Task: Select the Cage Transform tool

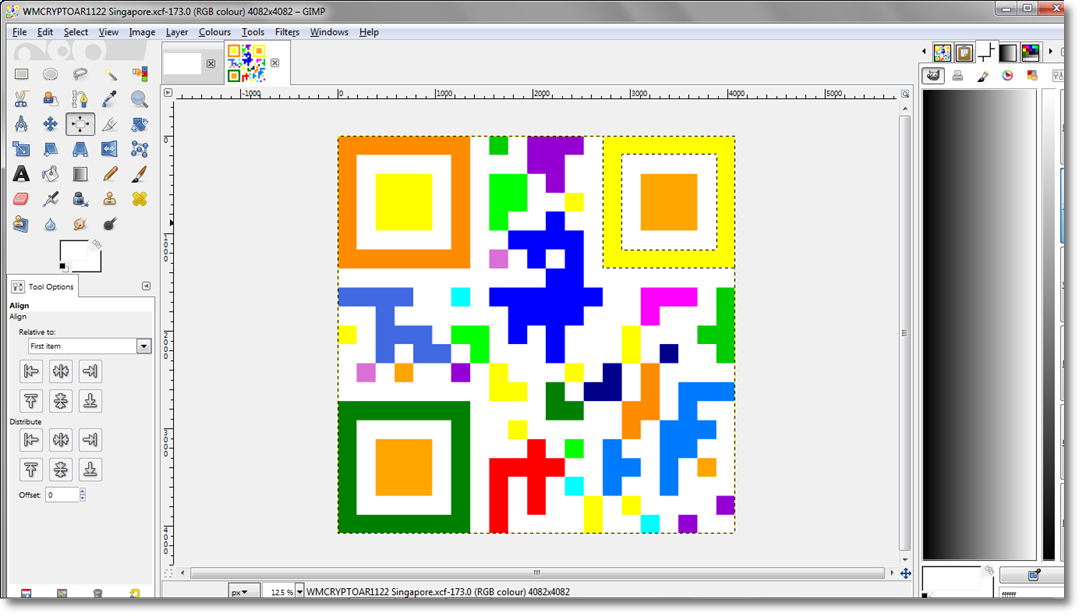Action: pyautogui.click(x=139, y=149)
